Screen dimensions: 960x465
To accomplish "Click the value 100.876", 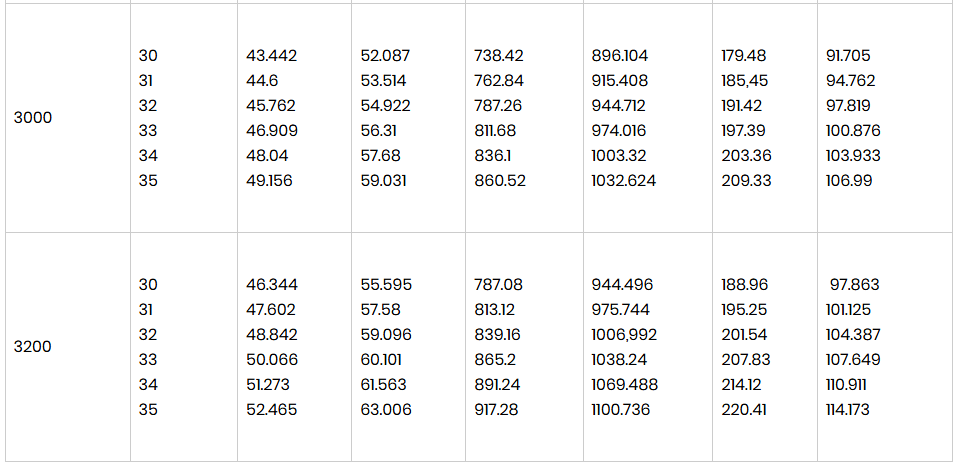I will [853, 131].
